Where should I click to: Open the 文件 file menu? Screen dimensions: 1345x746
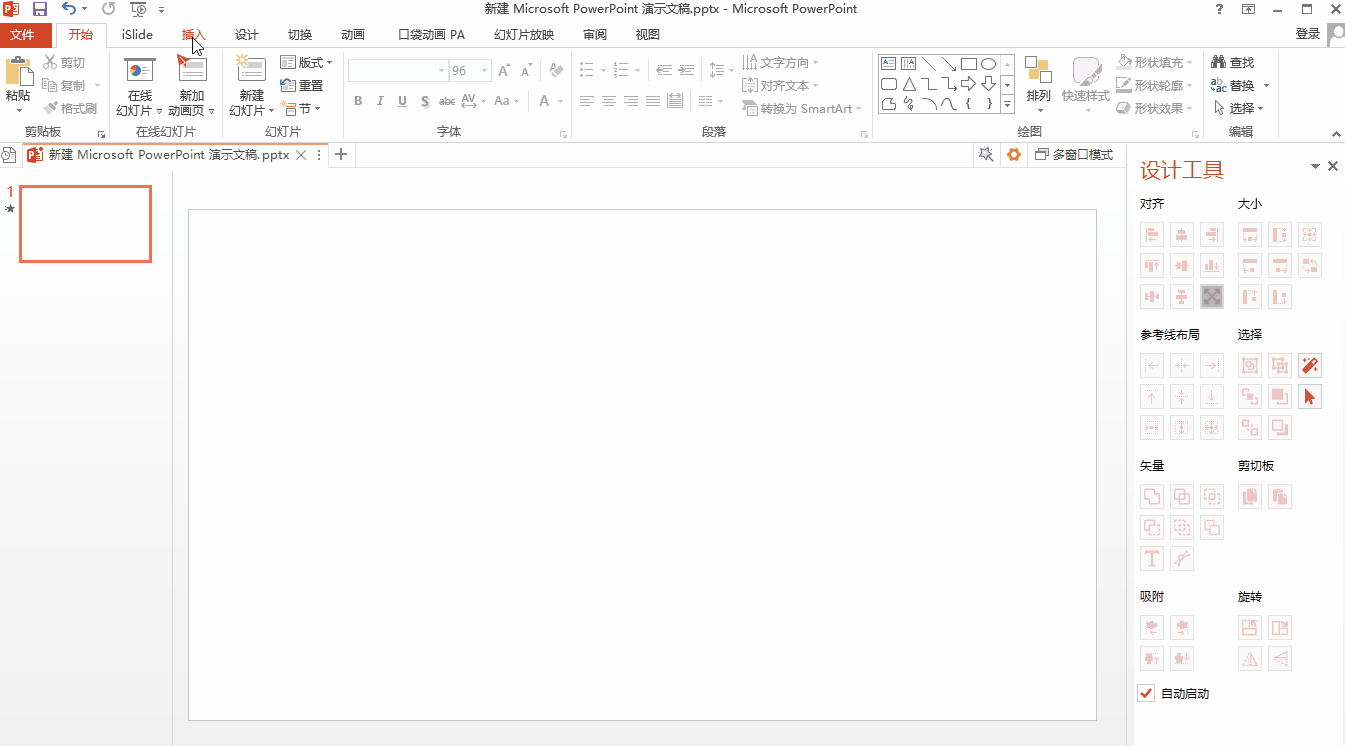coord(22,35)
